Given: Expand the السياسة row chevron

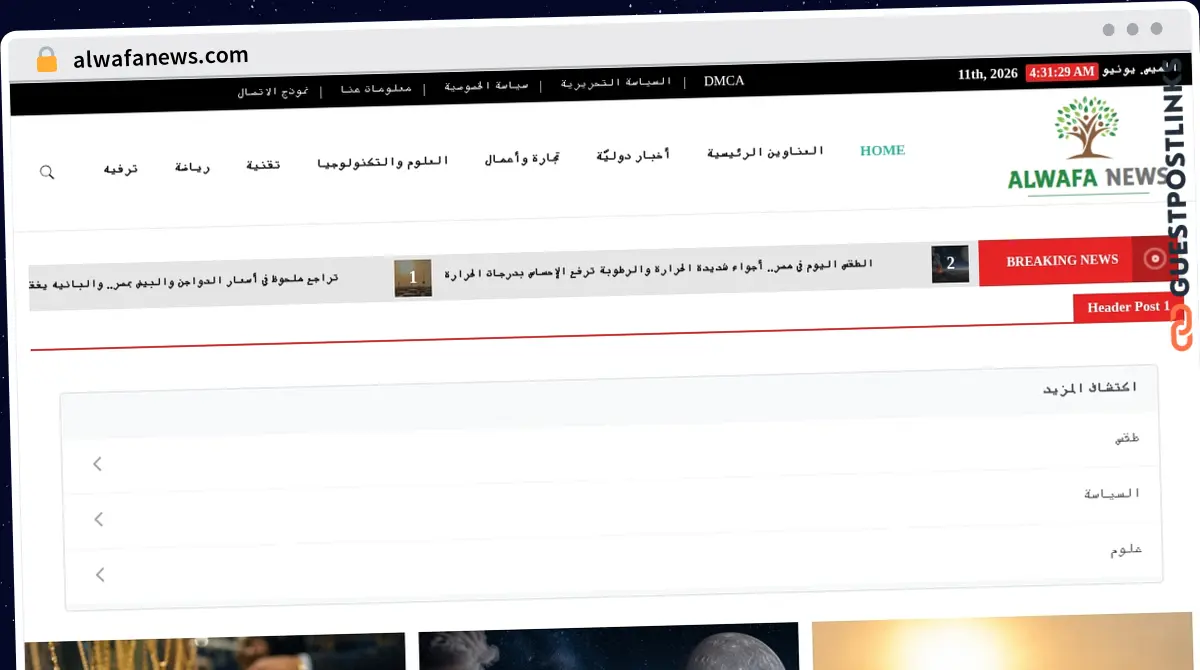Looking at the screenshot, I should click(97, 519).
